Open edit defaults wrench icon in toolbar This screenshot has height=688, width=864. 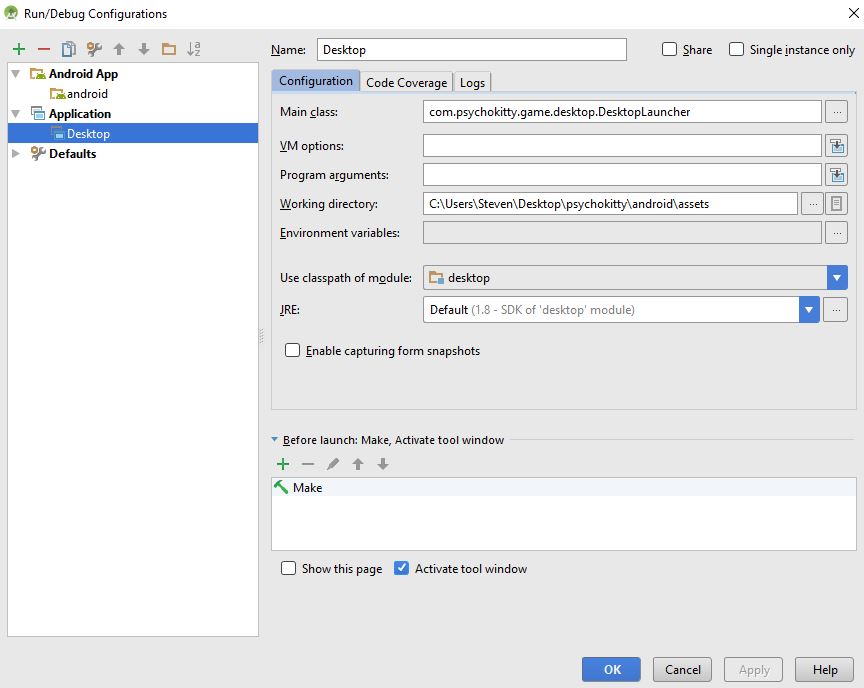coord(94,49)
